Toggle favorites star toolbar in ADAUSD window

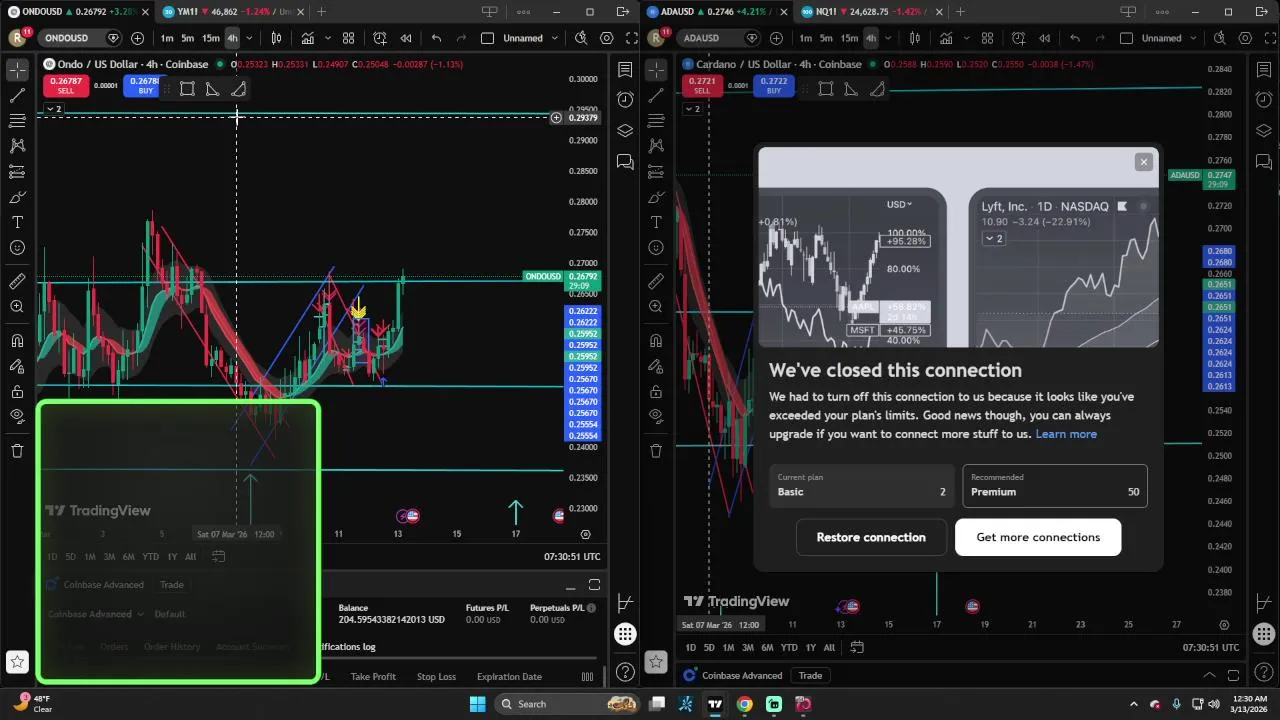[656, 661]
